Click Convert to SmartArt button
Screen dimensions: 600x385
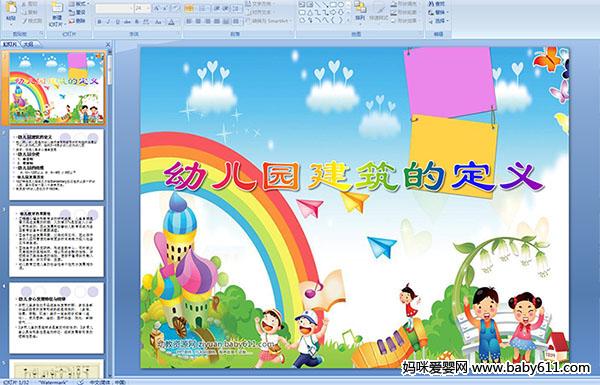pyautogui.click(x=268, y=21)
